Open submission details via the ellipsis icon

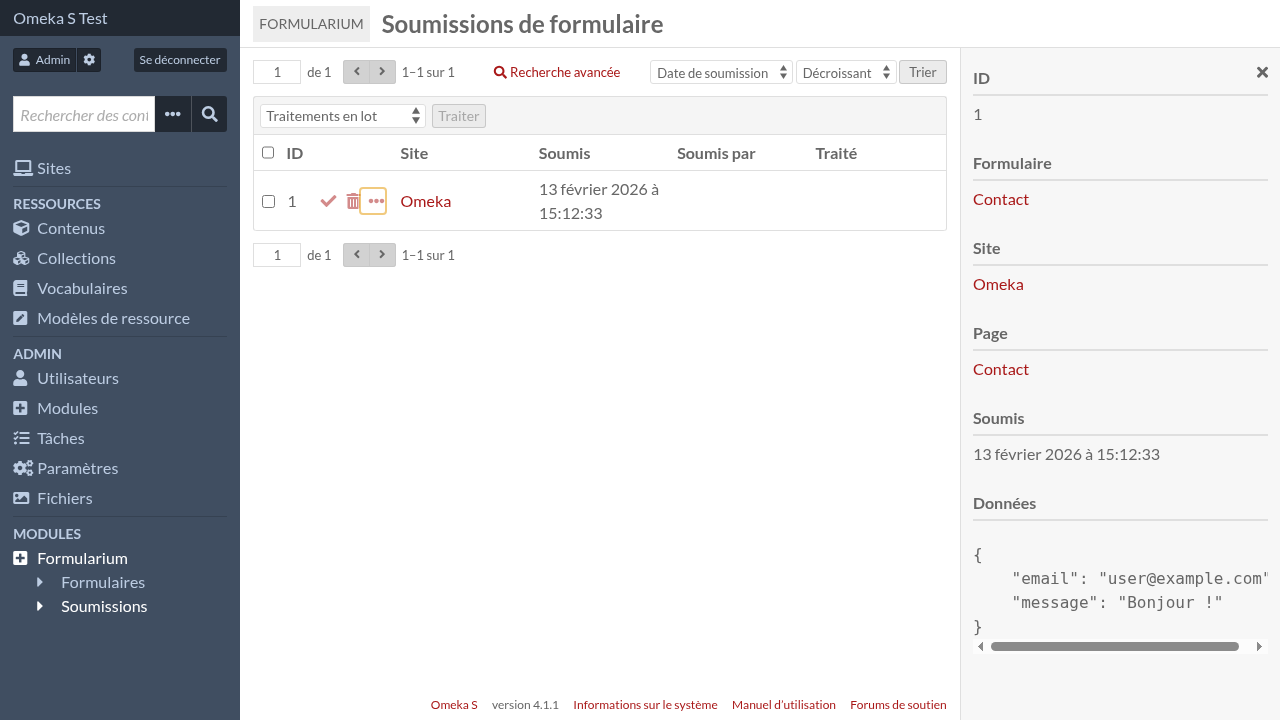point(374,201)
